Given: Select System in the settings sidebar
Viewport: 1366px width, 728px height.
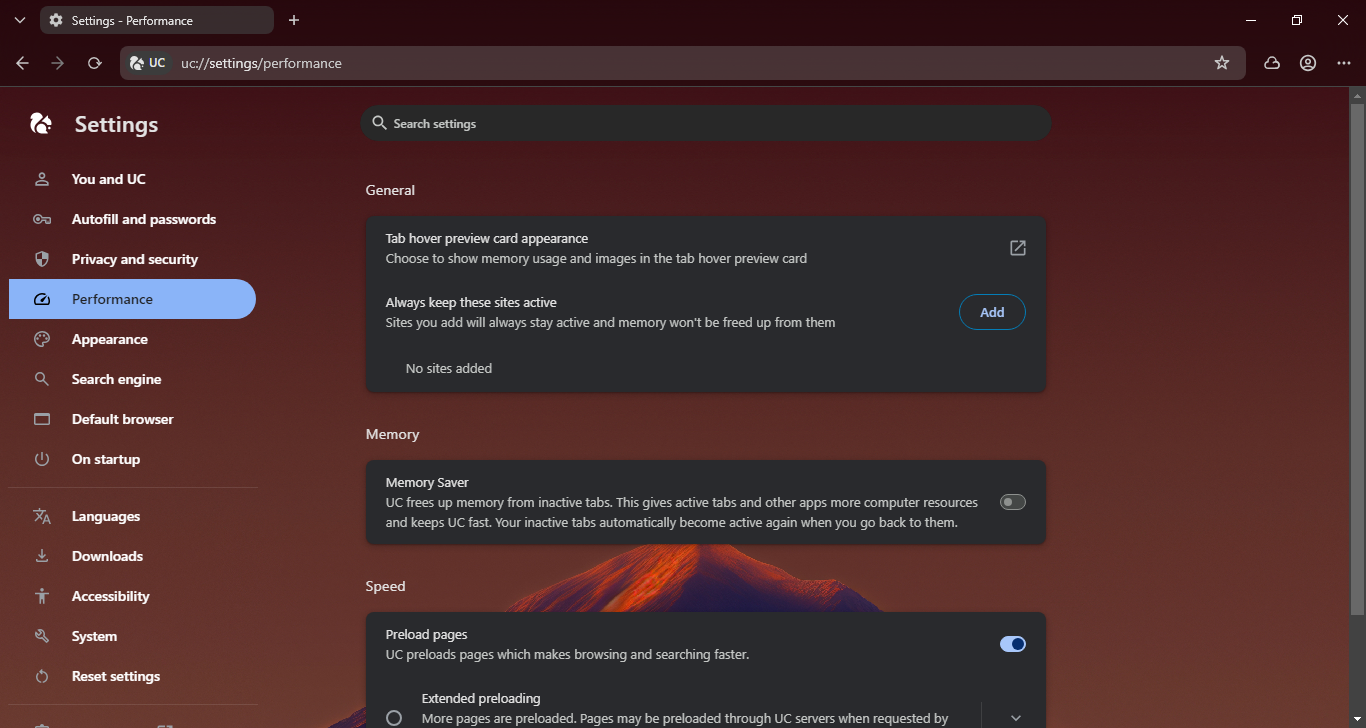Looking at the screenshot, I should (x=94, y=635).
